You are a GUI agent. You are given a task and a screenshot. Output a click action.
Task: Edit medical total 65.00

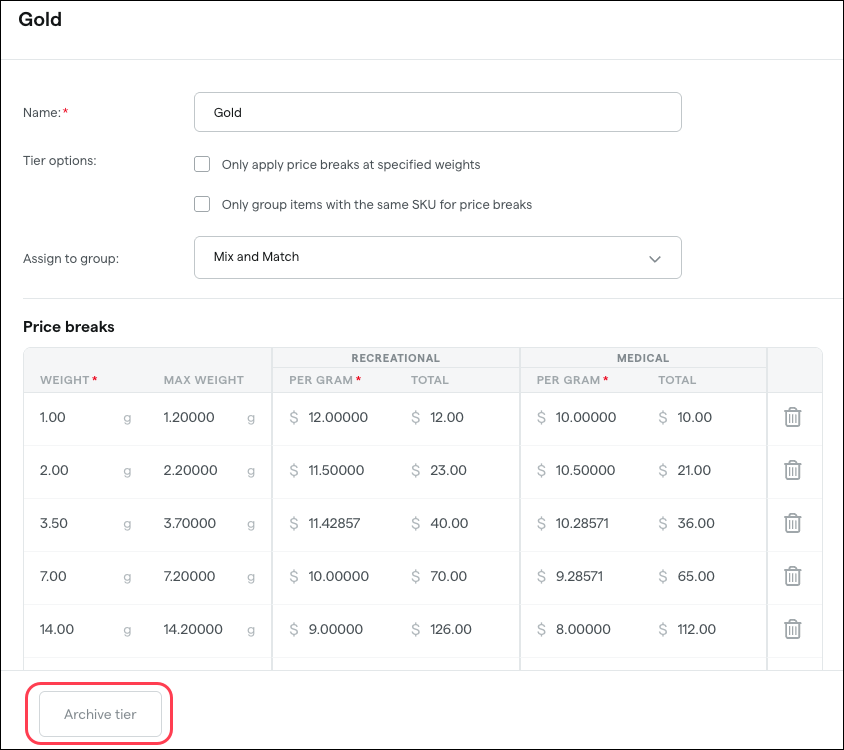(x=696, y=576)
